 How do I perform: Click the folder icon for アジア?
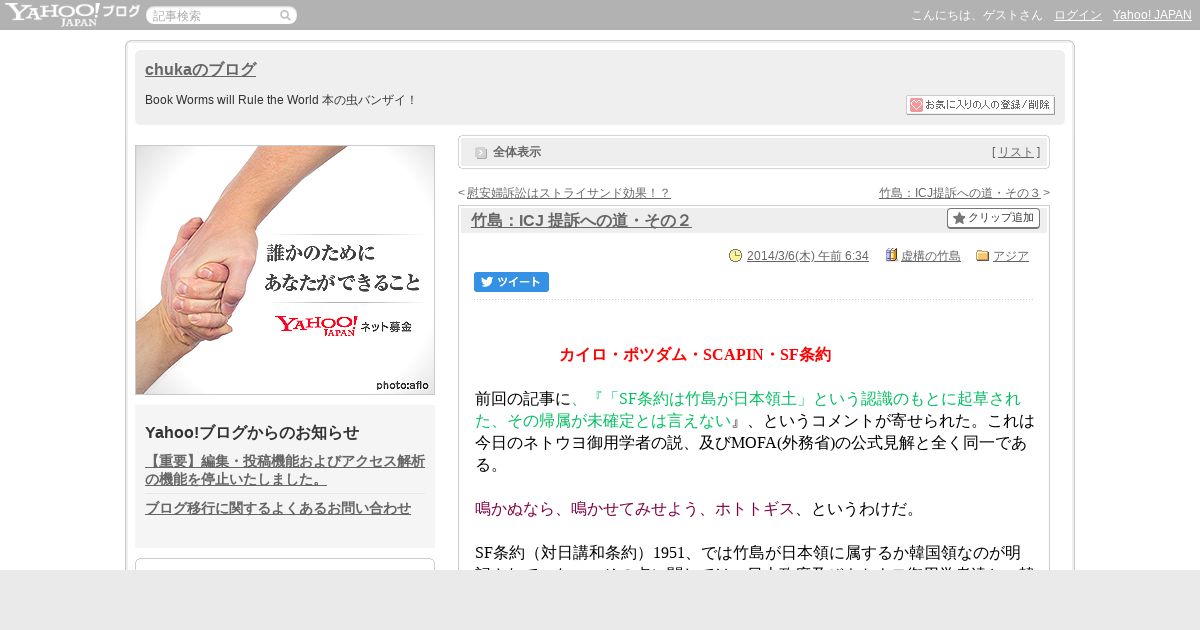[982, 256]
